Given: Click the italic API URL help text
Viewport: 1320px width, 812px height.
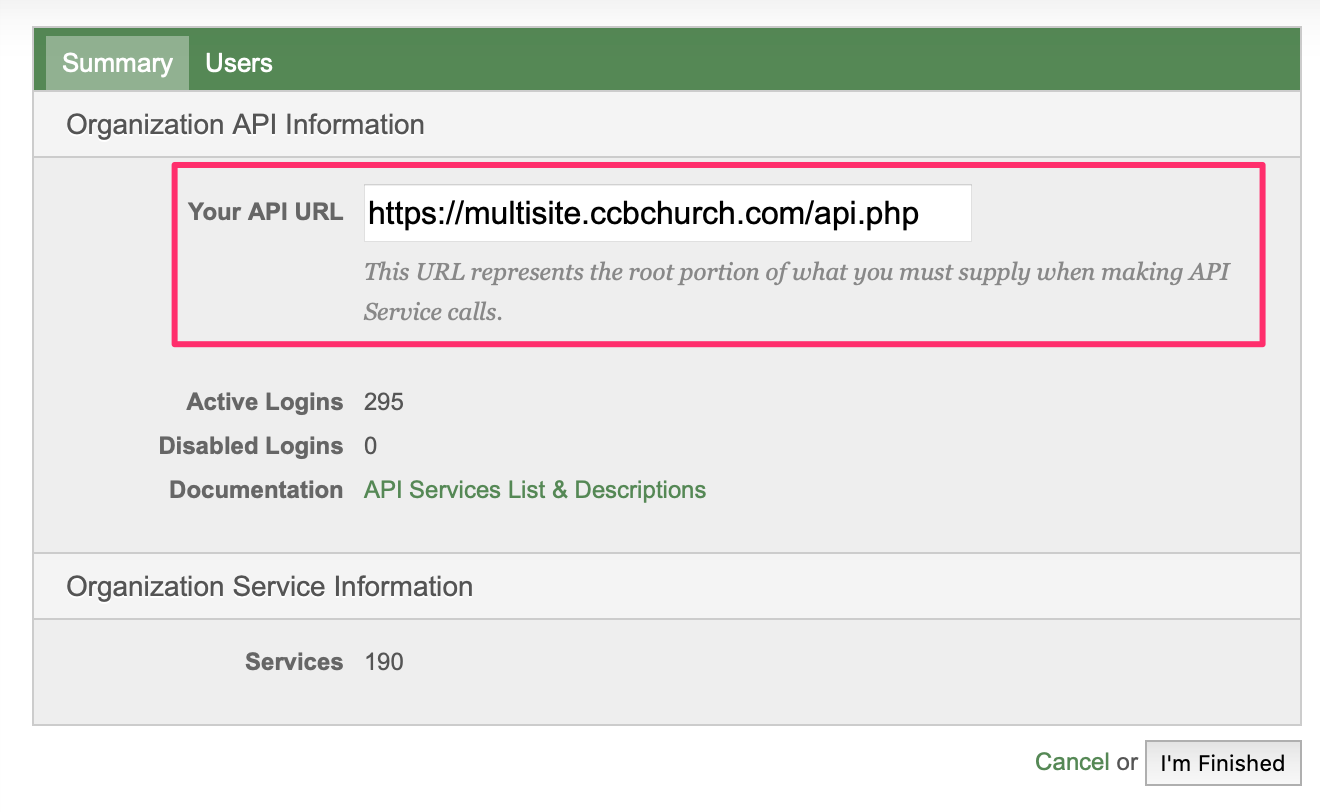Looking at the screenshot, I should (797, 291).
